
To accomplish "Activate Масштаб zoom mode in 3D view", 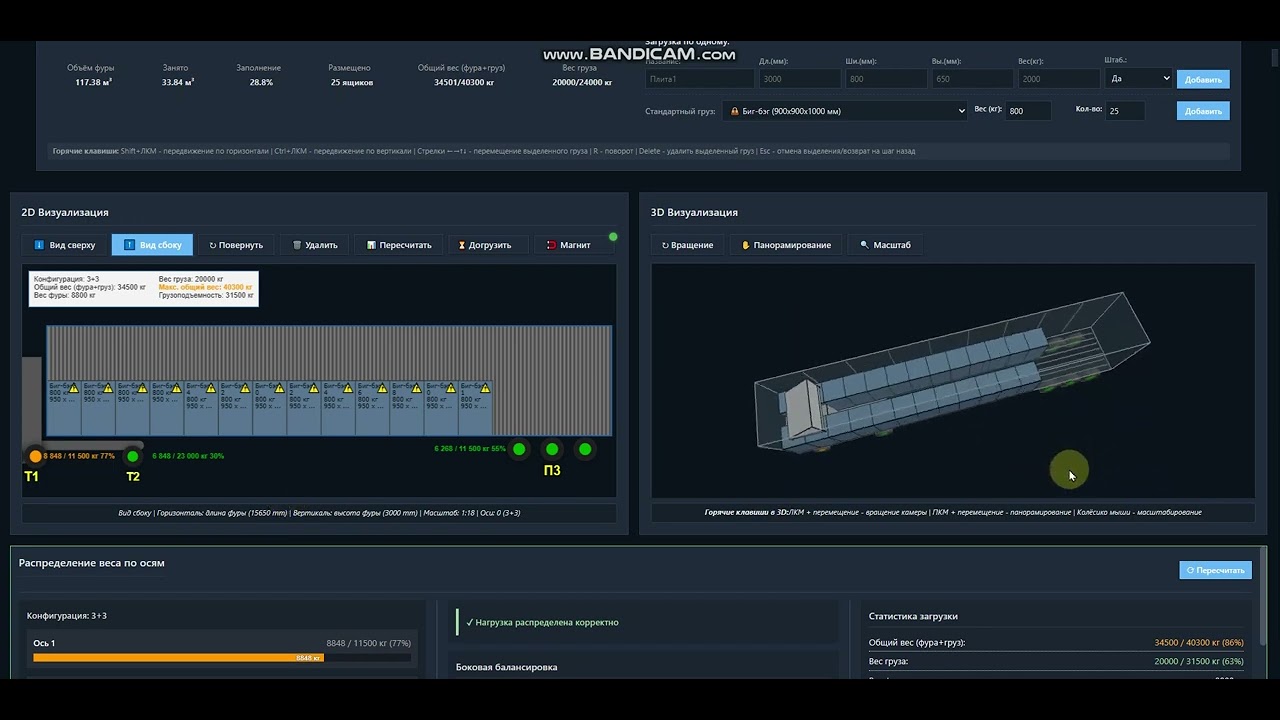I will 885,245.
